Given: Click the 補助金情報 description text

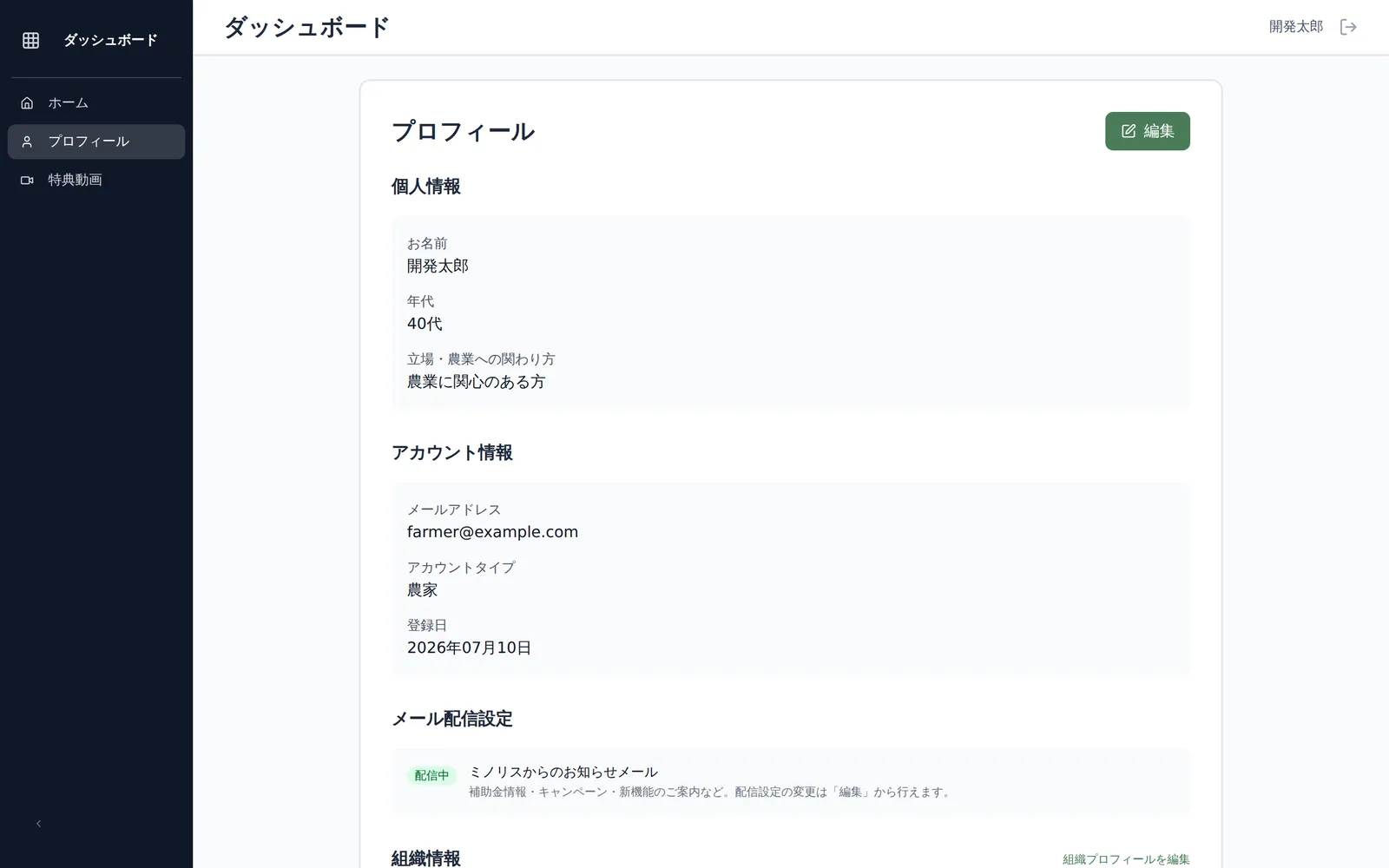Looking at the screenshot, I should pos(711,792).
